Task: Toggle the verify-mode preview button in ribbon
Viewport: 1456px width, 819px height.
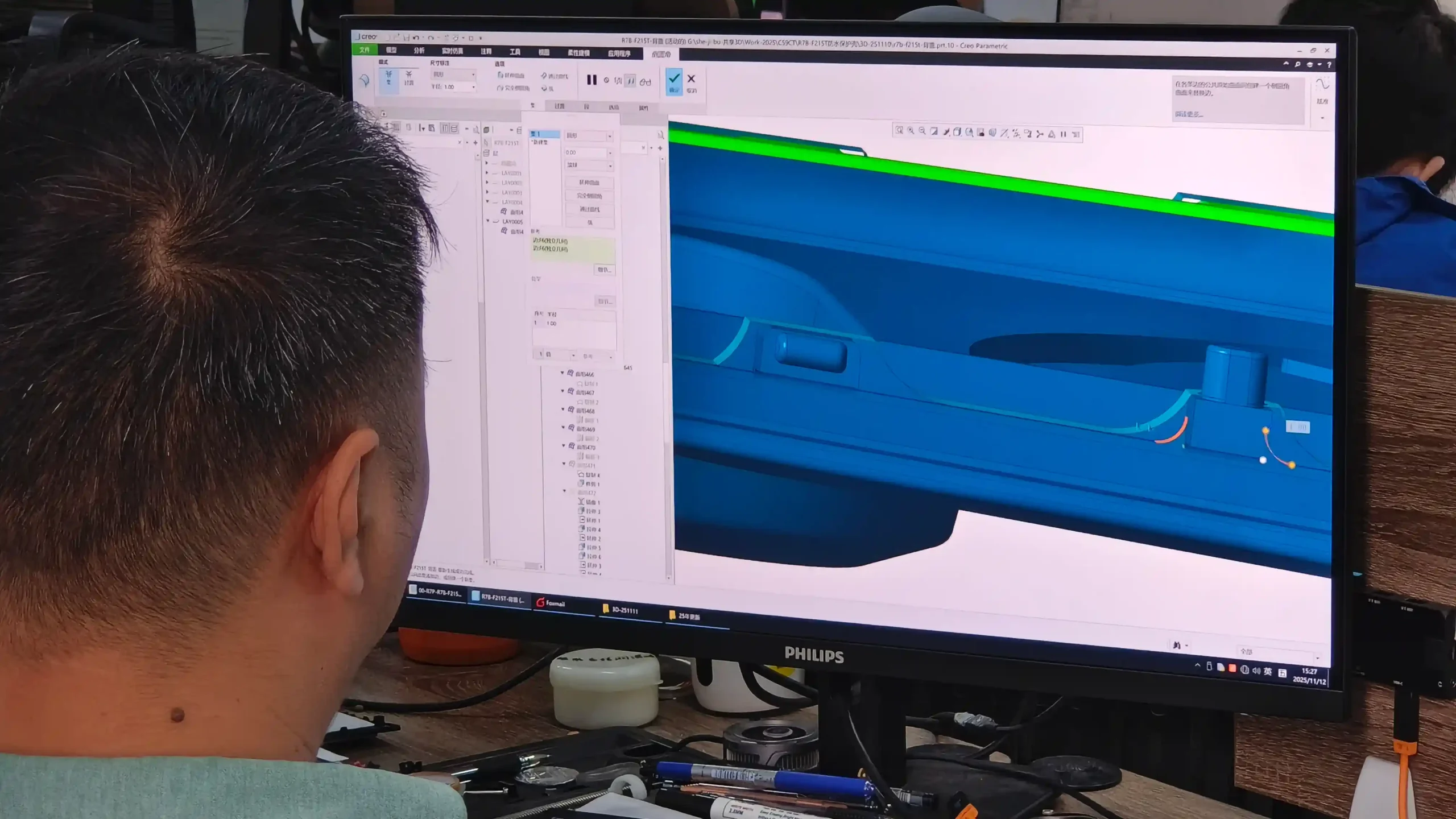Action: click(x=630, y=81)
